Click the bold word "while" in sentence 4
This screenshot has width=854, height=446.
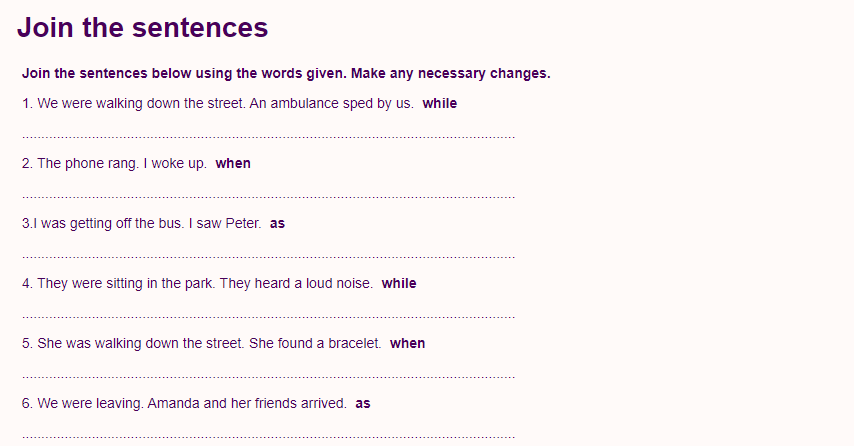pyautogui.click(x=399, y=283)
